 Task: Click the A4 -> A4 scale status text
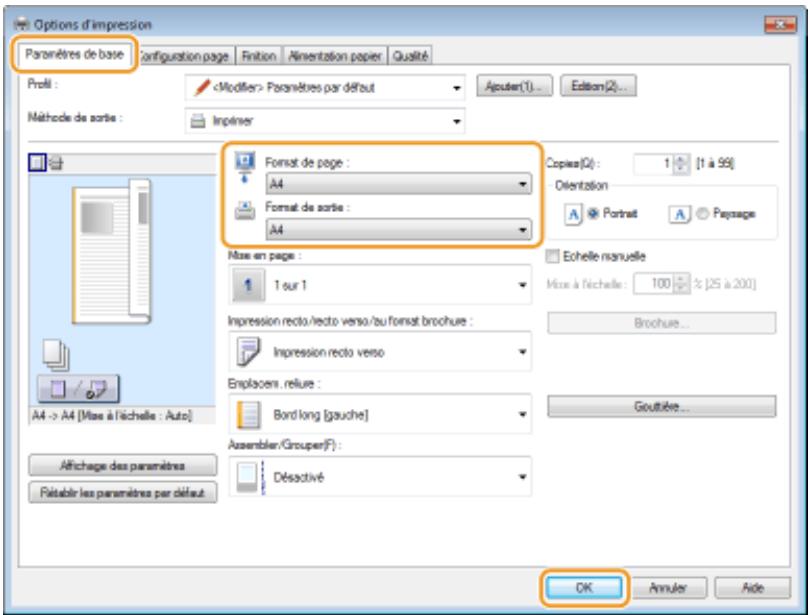click(x=112, y=416)
